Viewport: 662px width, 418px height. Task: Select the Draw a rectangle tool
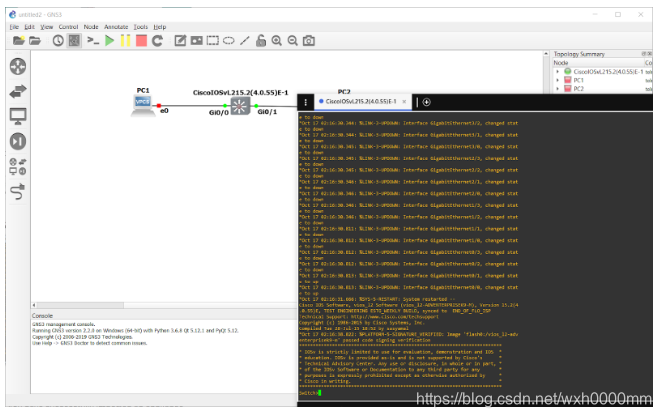[213, 41]
